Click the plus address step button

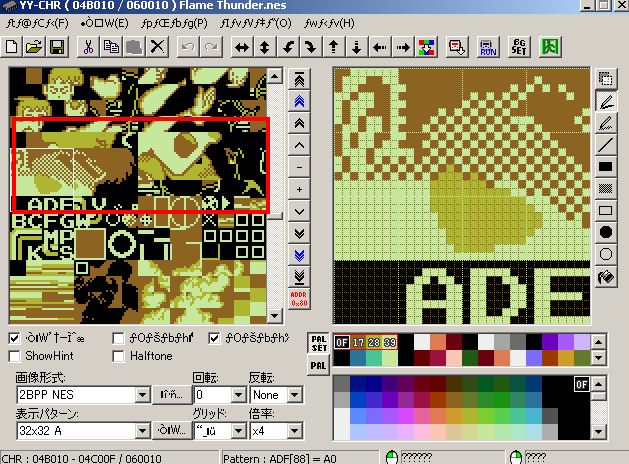[x=299, y=189]
